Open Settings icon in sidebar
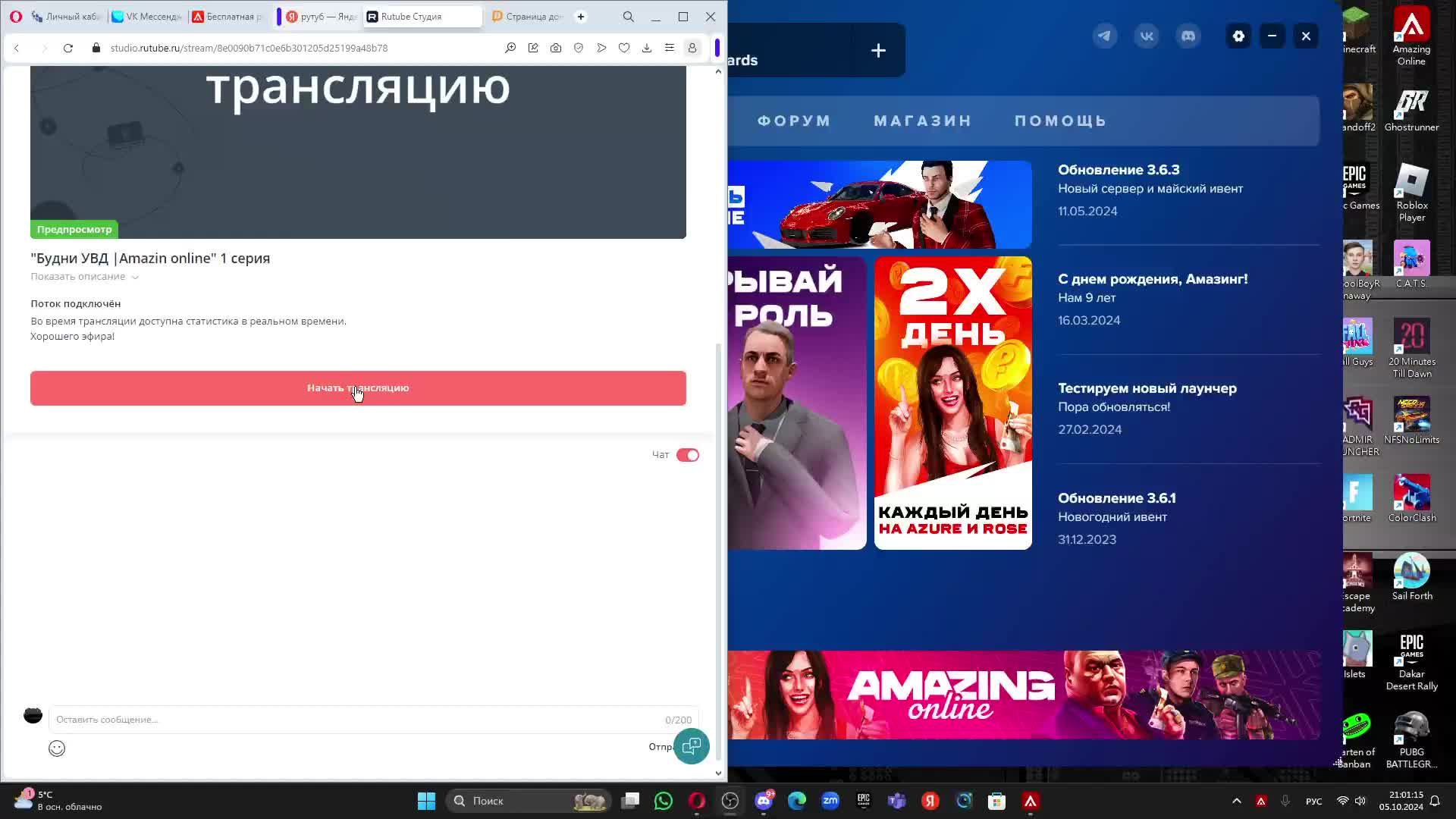The width and height of the screenshot is (1456, 819). [1240, 36]
